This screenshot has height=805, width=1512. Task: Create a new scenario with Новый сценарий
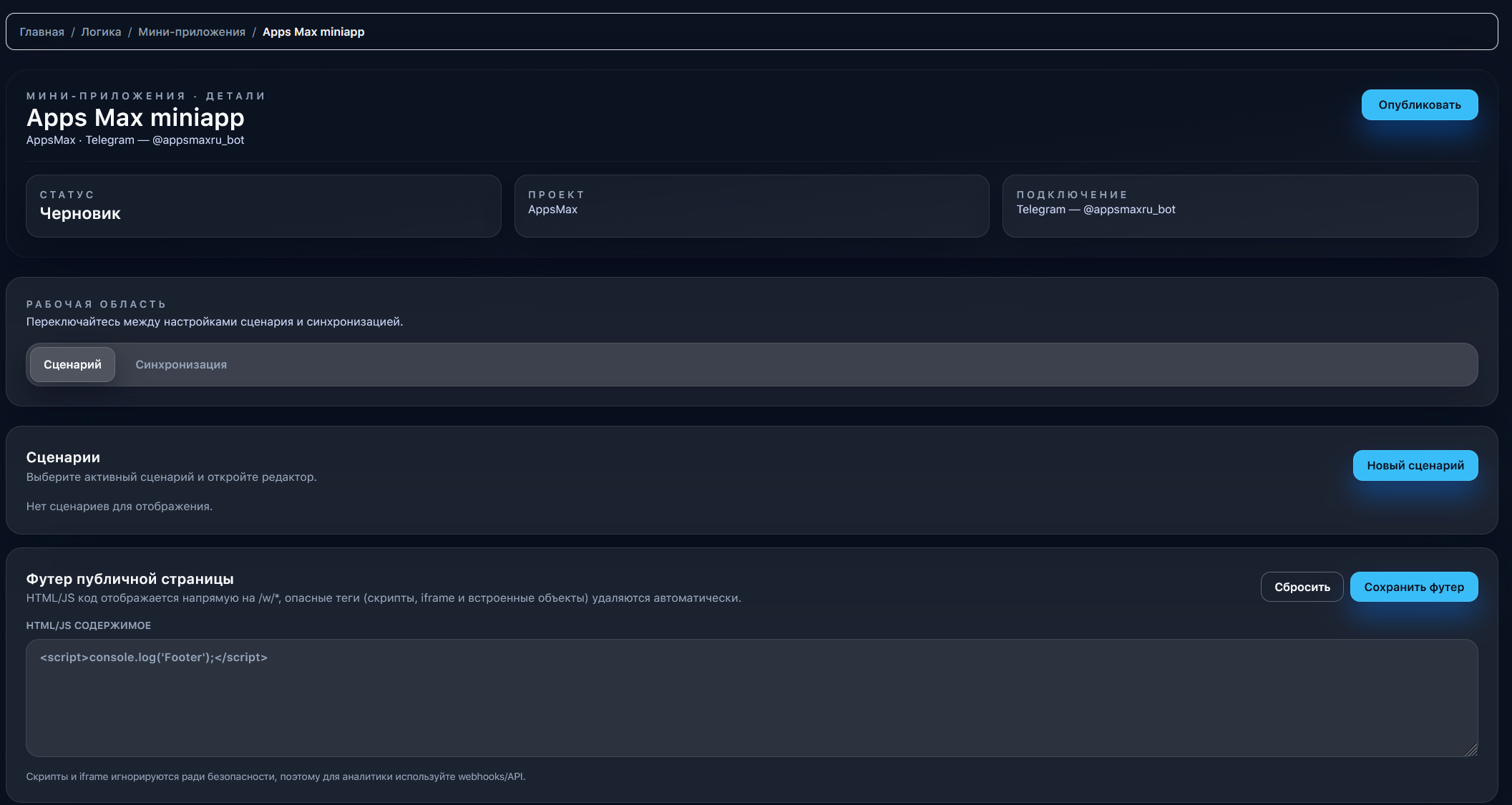pos(1415,466)
